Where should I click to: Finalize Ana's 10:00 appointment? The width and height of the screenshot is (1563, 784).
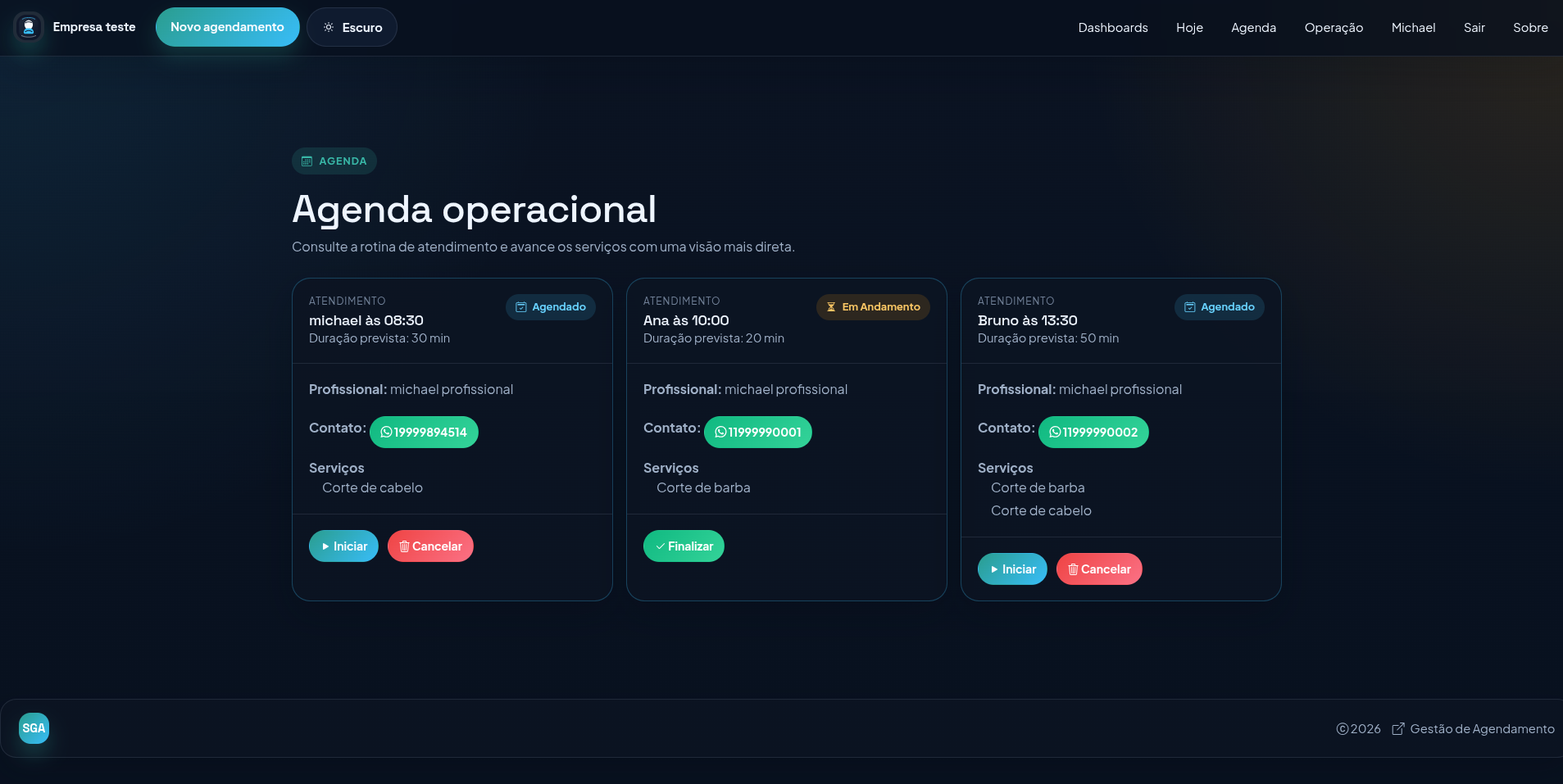684,546
